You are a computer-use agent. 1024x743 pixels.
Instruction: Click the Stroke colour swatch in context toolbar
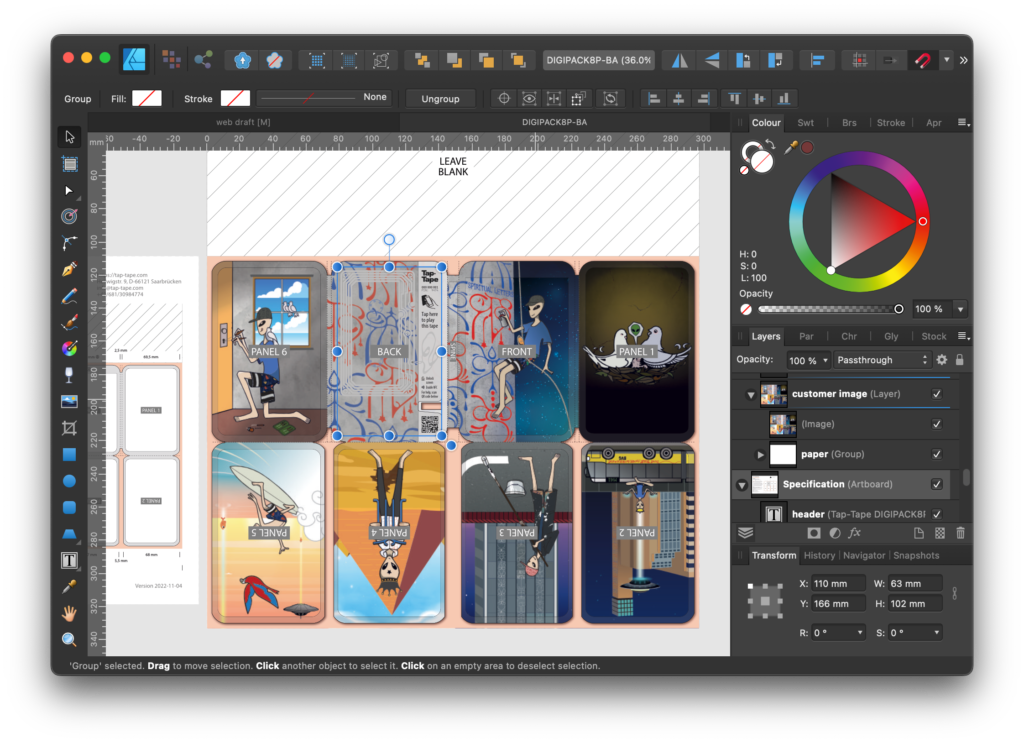coord(235,98)
